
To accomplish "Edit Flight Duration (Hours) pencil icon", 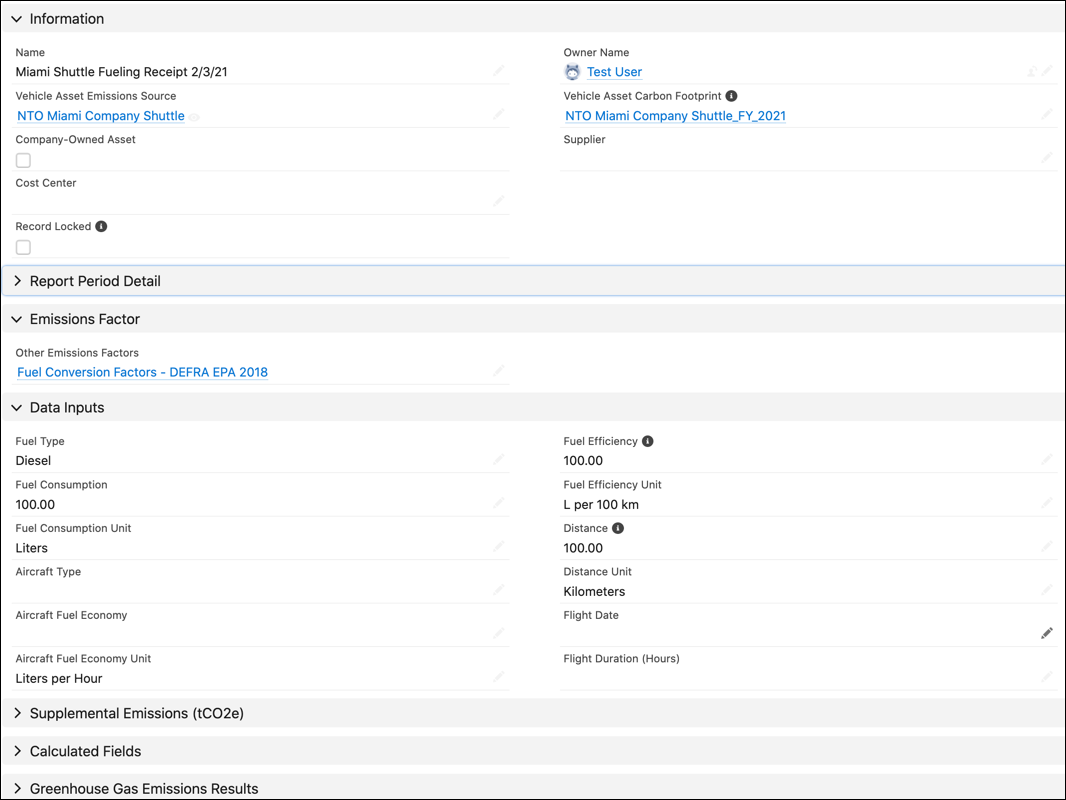I will [1046, 677].
